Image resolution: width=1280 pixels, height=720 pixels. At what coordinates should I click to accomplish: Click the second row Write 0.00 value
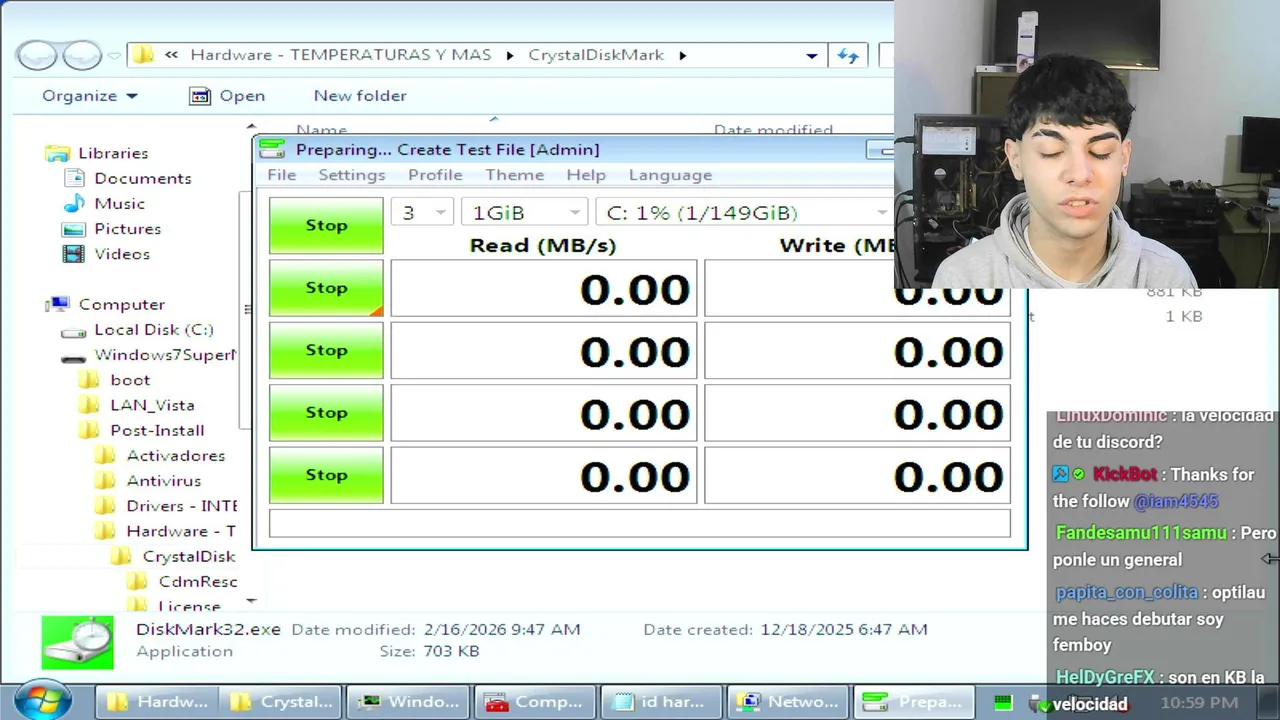857,351
